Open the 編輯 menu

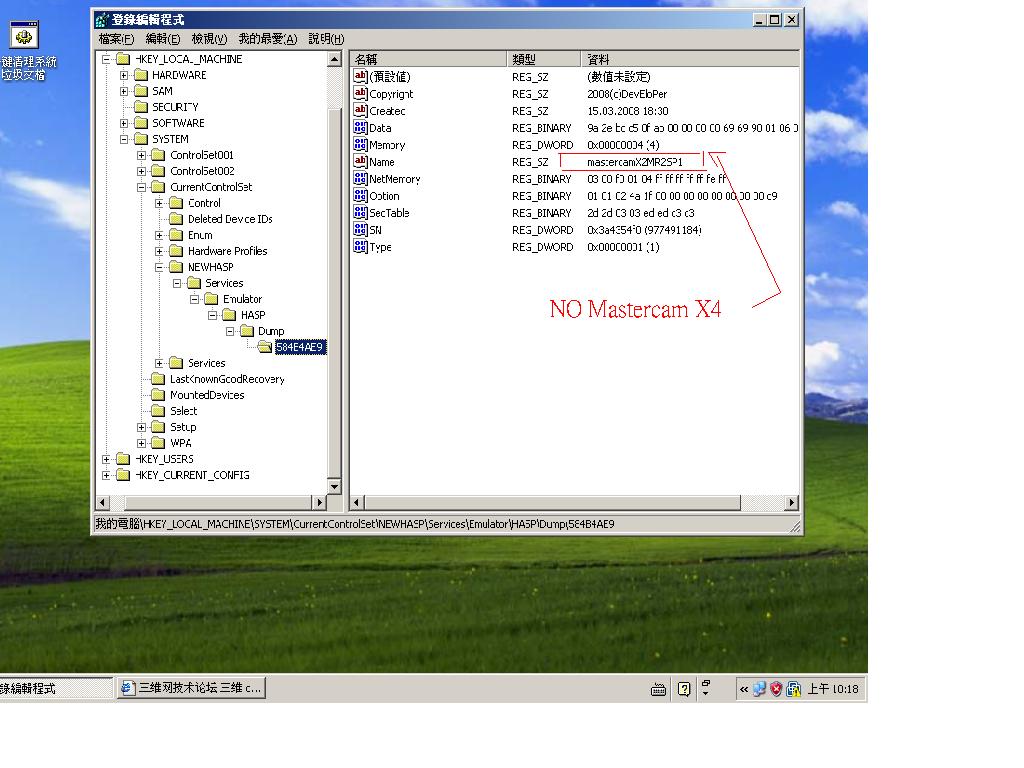(160, 38)
